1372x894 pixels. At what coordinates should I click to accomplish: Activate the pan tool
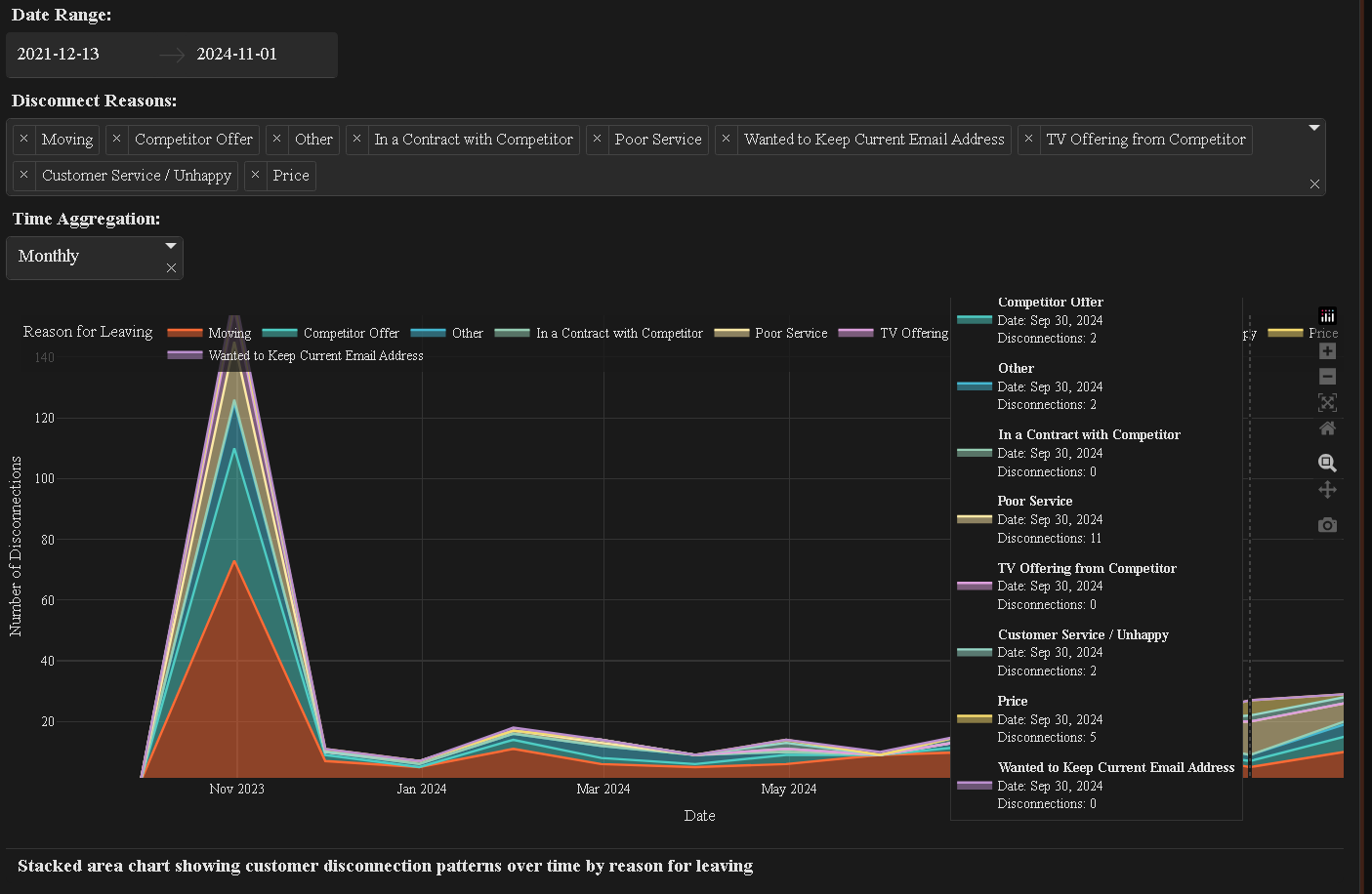[1327, 490]
